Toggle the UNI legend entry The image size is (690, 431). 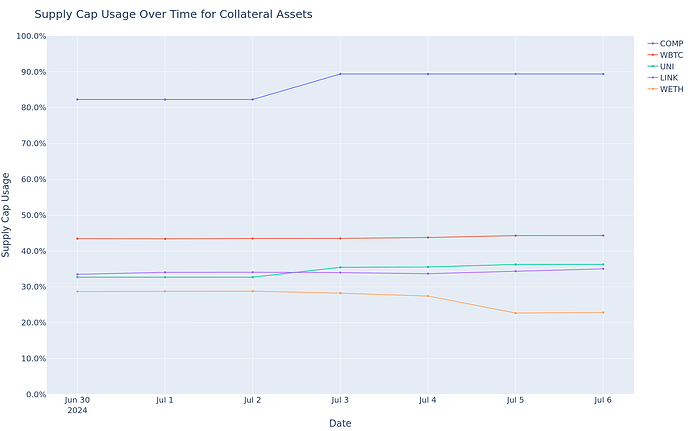668,66
